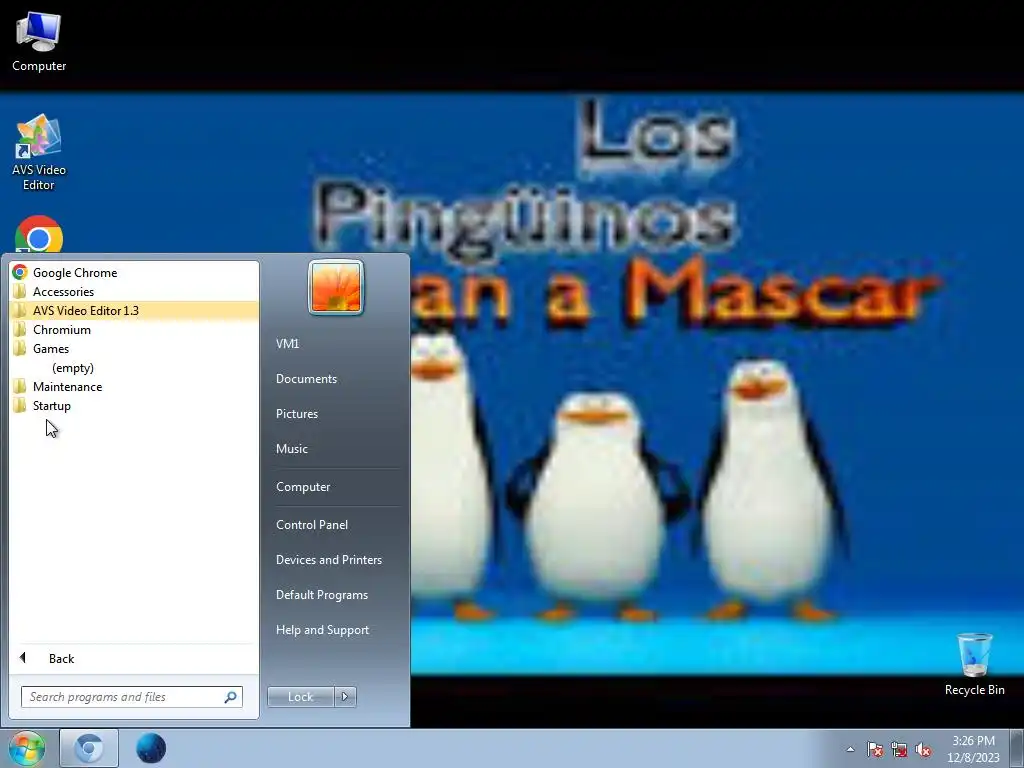Viewport: 1024px width, 768px height.
Task: Open the VM1 user folder
Action: 287,344
